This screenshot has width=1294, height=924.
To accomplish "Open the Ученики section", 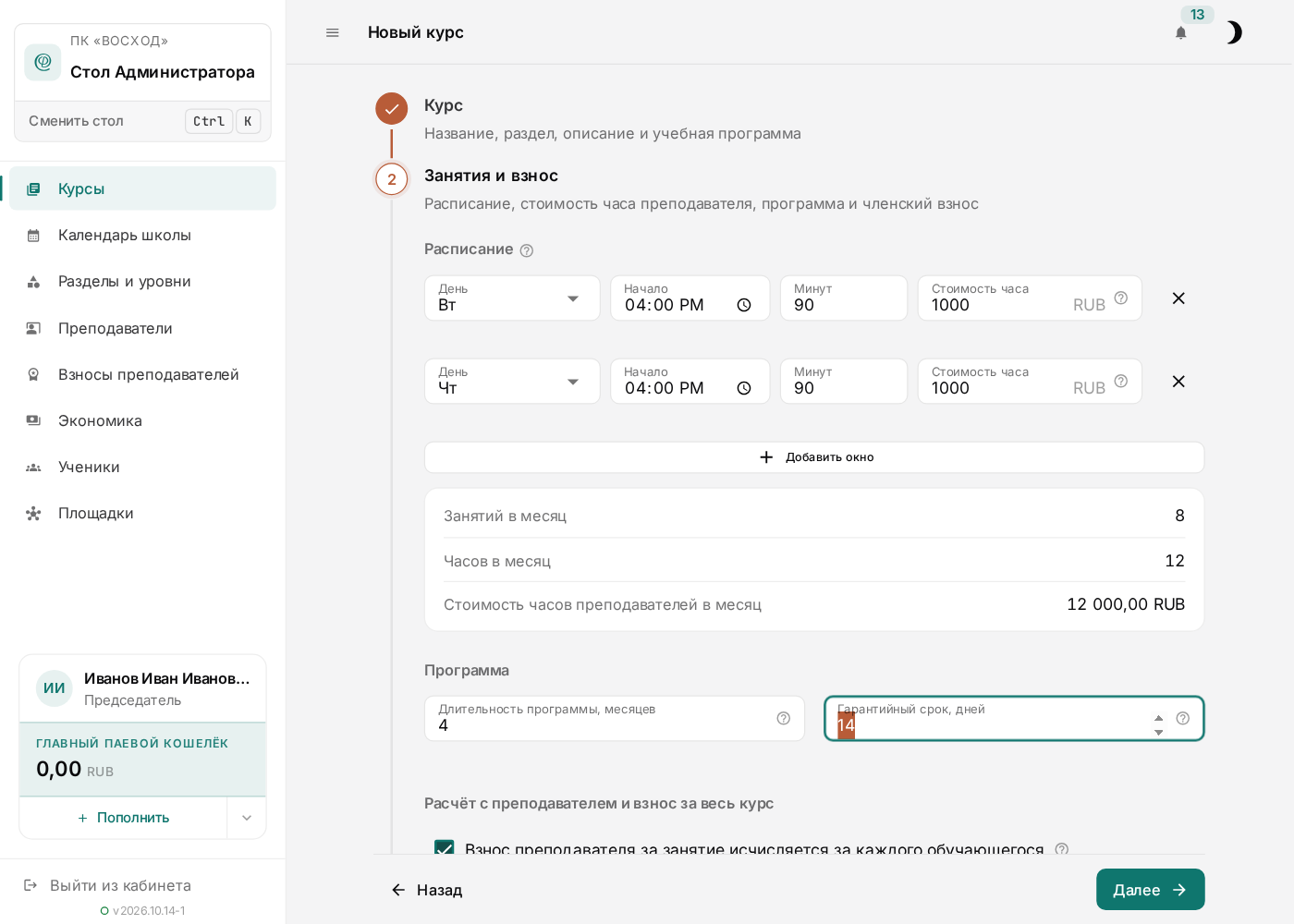I will (x=142, y=467).
